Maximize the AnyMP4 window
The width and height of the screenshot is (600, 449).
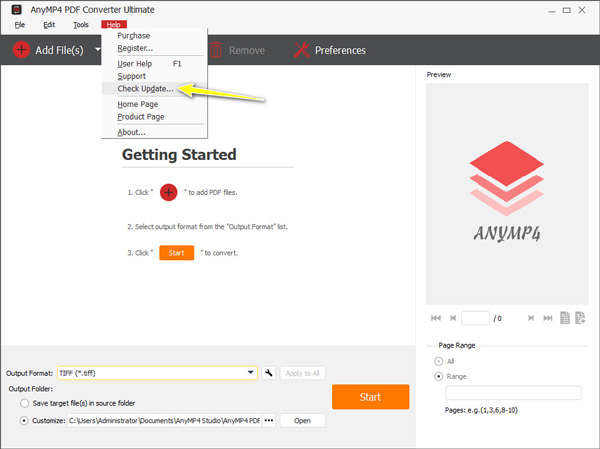coord(567,10)
